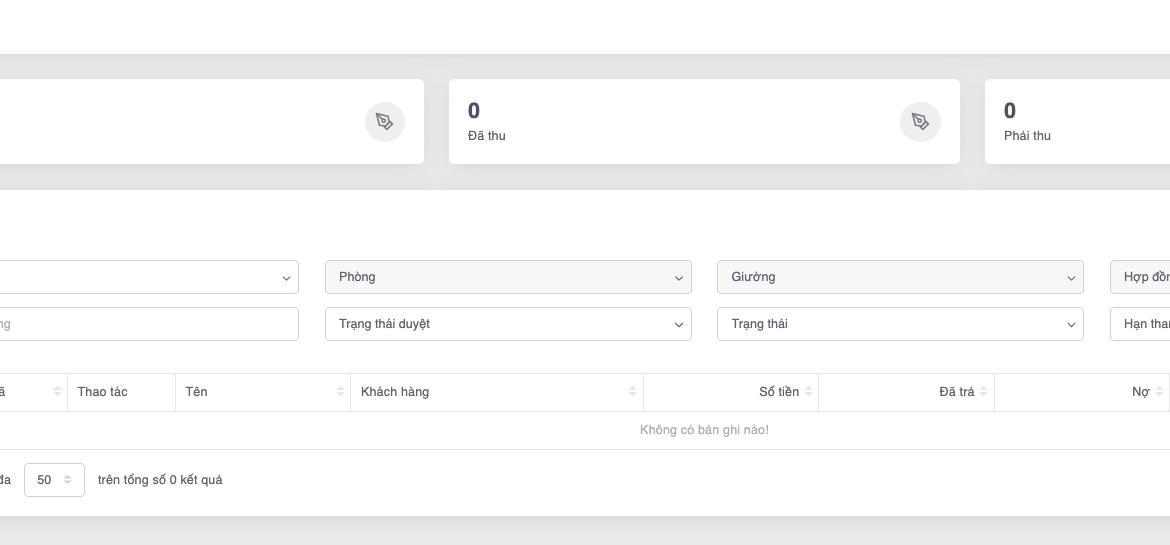Expand the Giường dropdown
This screenshot has width=1170, height=545.
pyautogui.click(x=900, y=277)
